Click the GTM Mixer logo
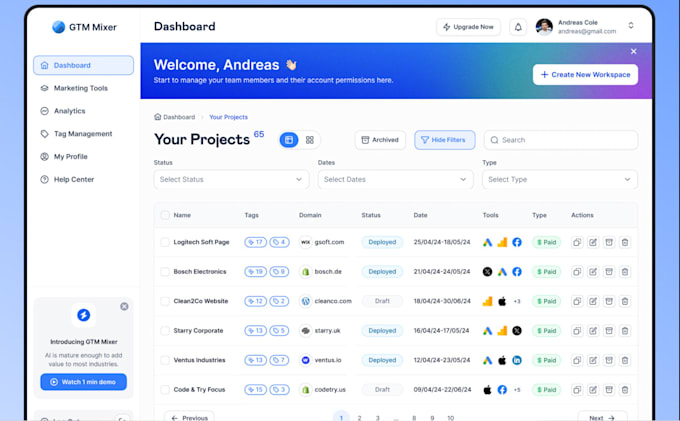The width and height of the screenshot is (680, 421). pos(84,27)
